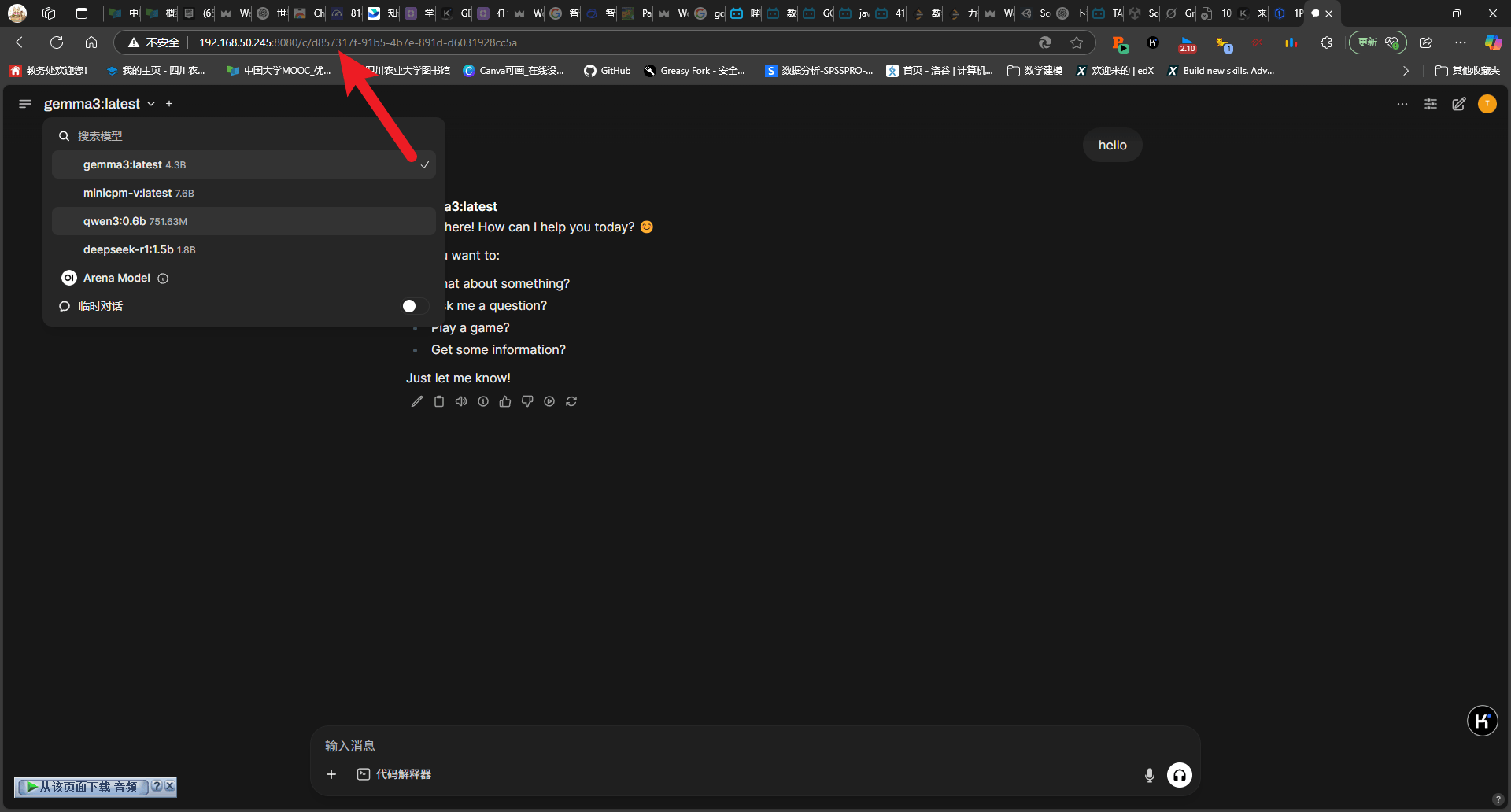1511x812 pixels.
Task: Click the microphone voice input icon
Action: [1149, 775]
